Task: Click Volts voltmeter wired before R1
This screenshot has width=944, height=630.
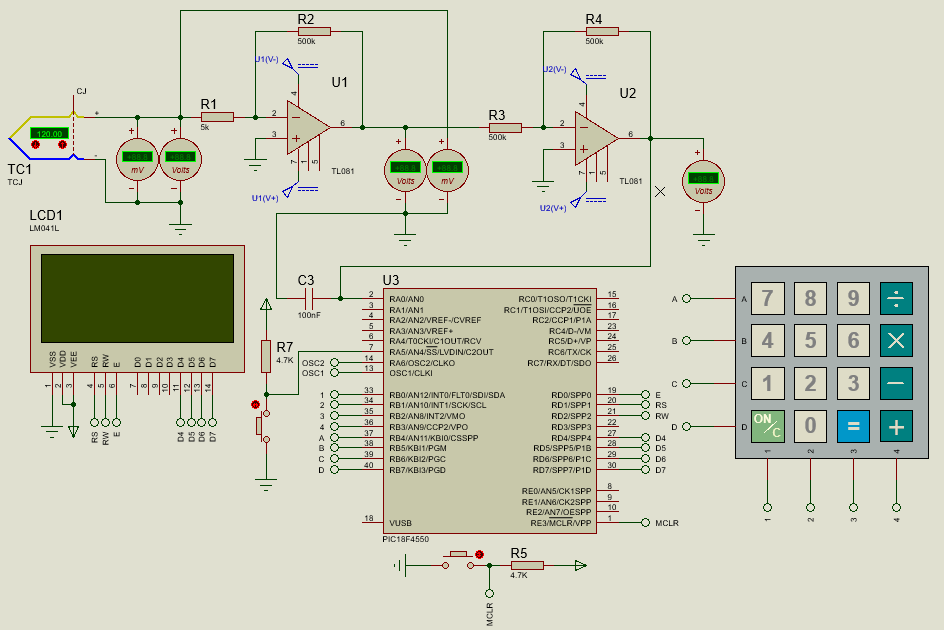Action: point(180,160)
